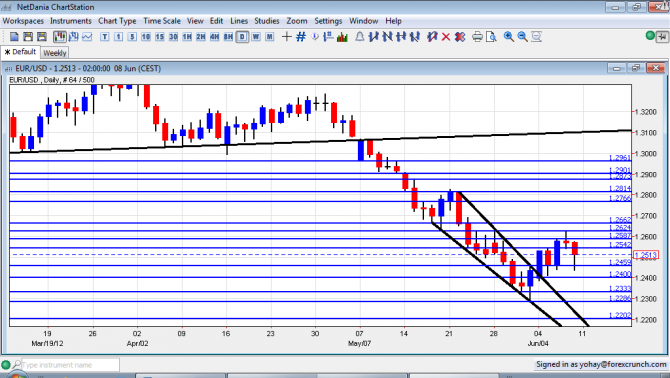Expand the Studies menu
The image size is (670, 378).
point(267,21)
